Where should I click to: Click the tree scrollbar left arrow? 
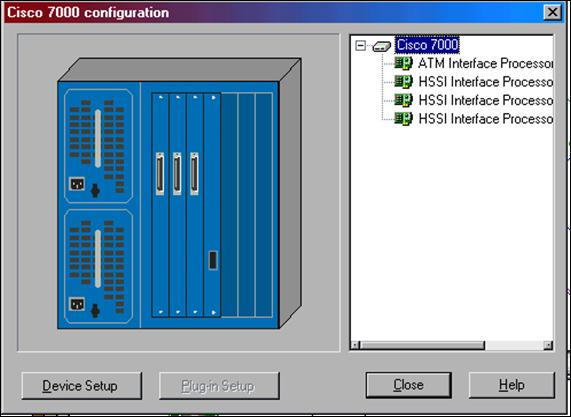[x=355, y=345]
